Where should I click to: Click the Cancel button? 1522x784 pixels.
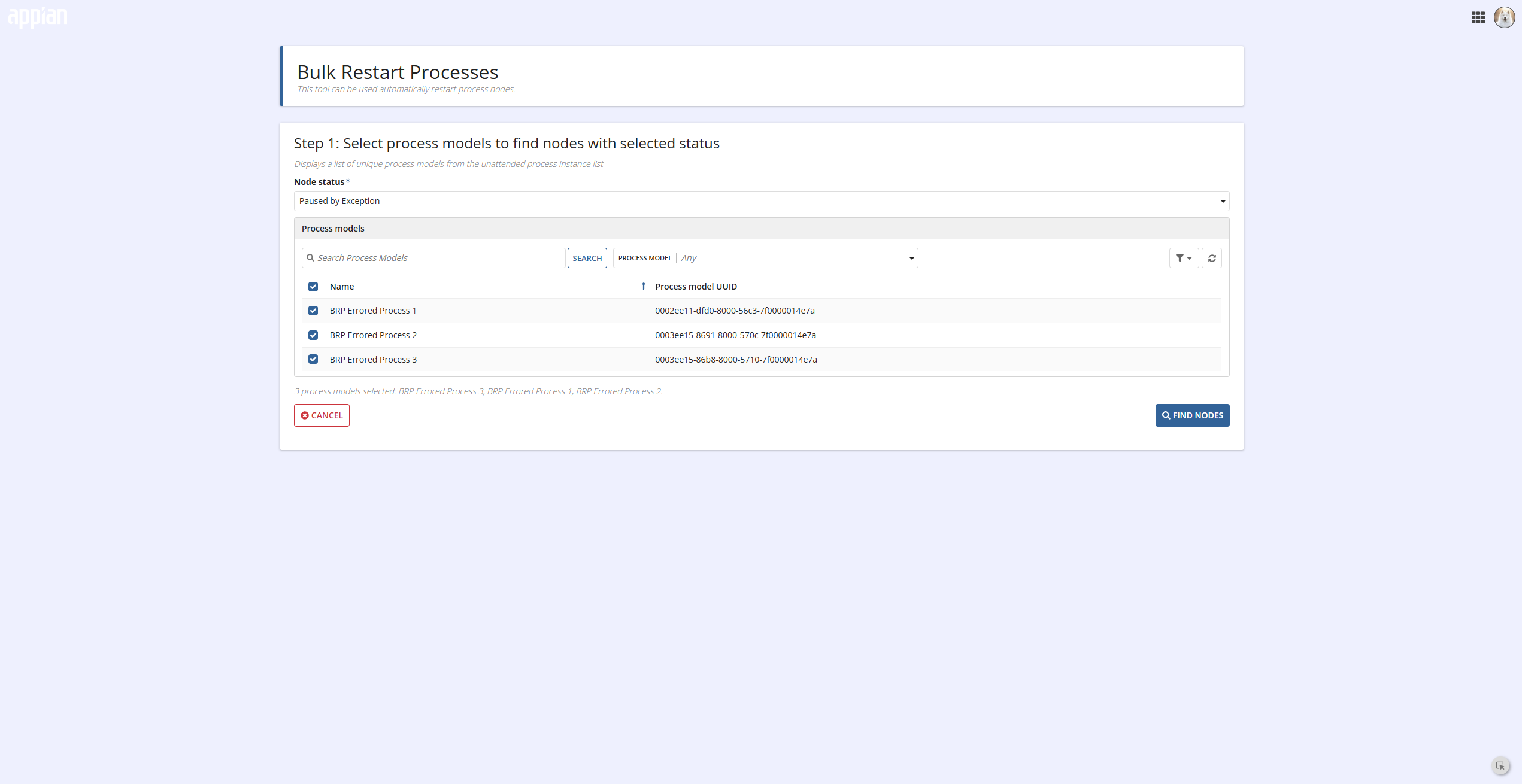pos(322,415)
